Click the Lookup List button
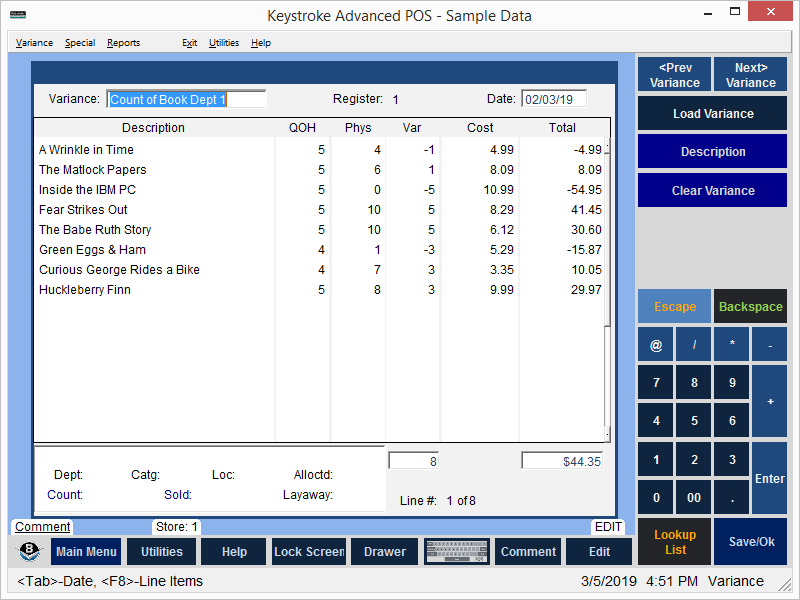The width and height of the screenshot is (800, 600). pyautogui.click(x=675, y=542)
